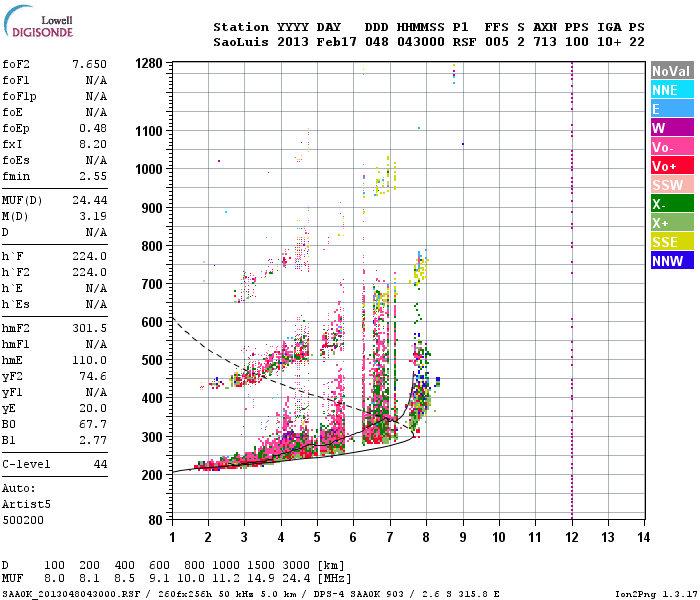
Task: Click the MUF 24.4 table value
Action: 296,578
